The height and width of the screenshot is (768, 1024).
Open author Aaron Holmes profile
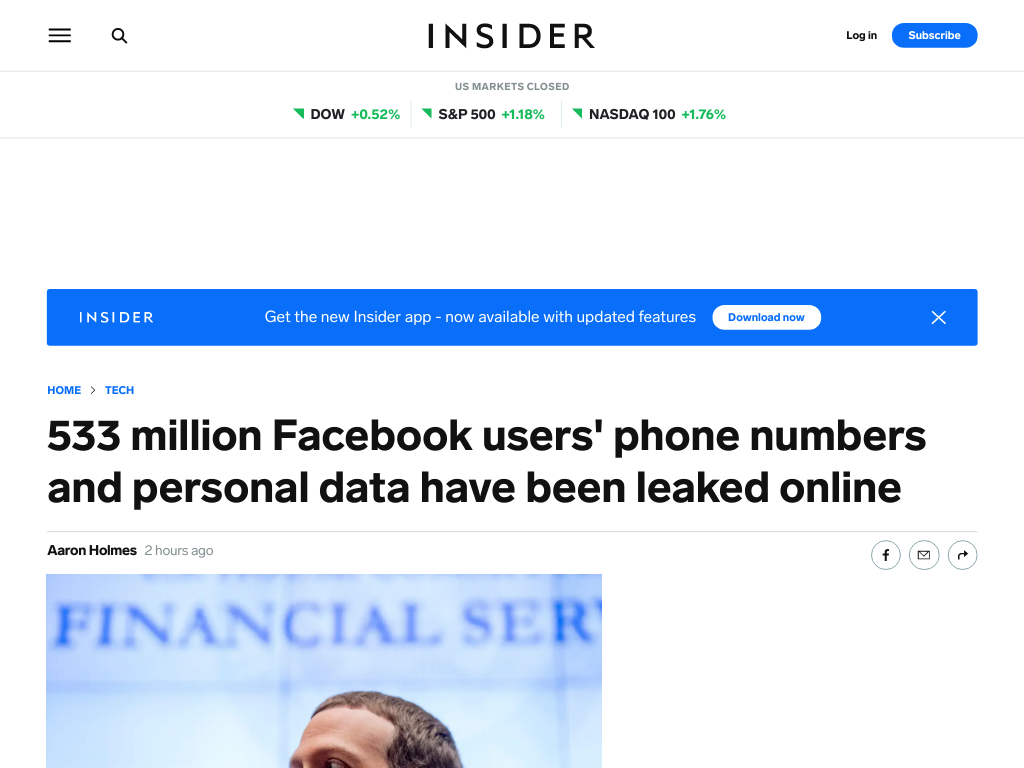[92, 551]
